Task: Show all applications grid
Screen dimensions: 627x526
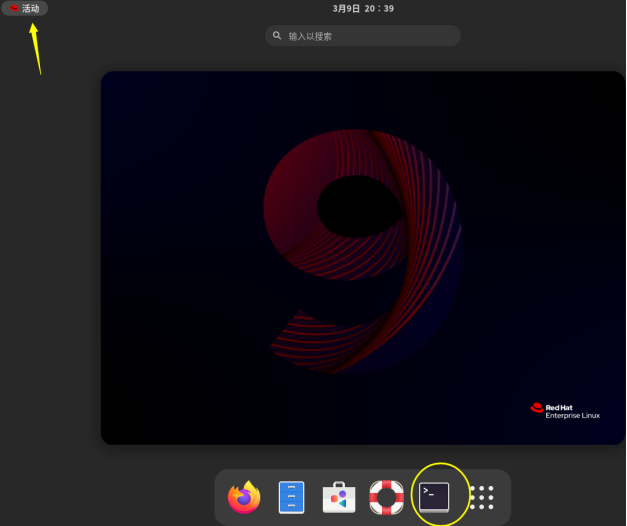Action: (x=481, y=498)
